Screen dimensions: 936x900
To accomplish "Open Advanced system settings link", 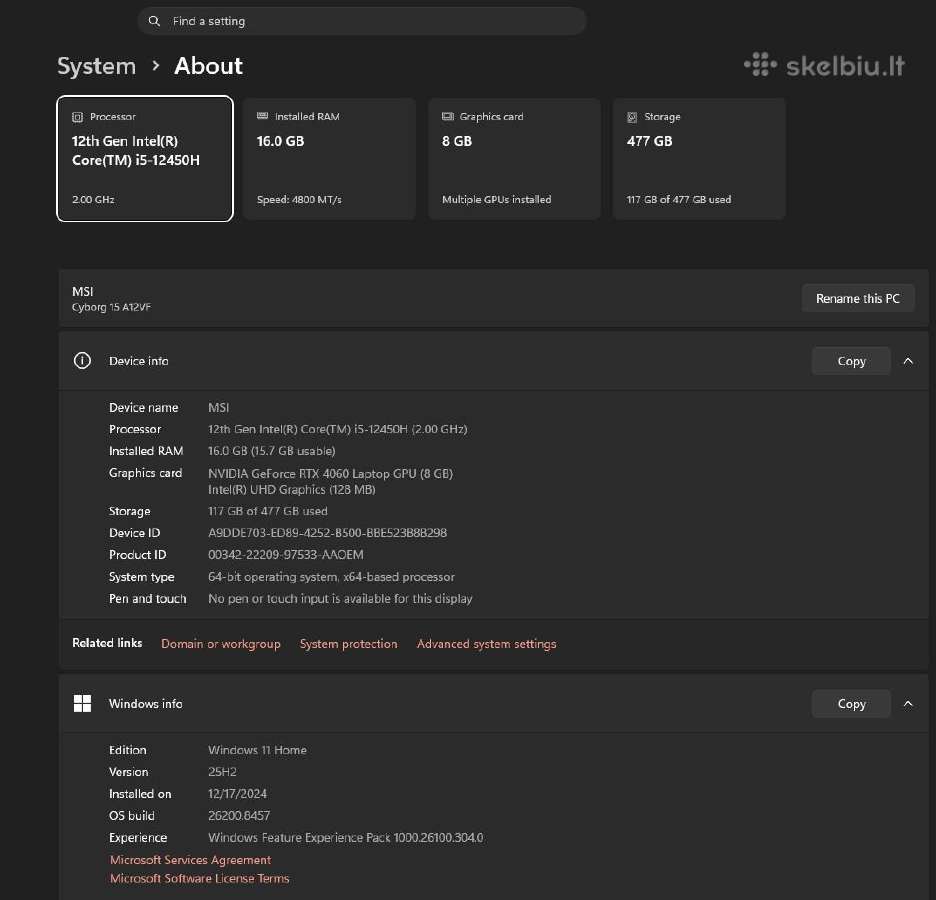I will point(487,644).
